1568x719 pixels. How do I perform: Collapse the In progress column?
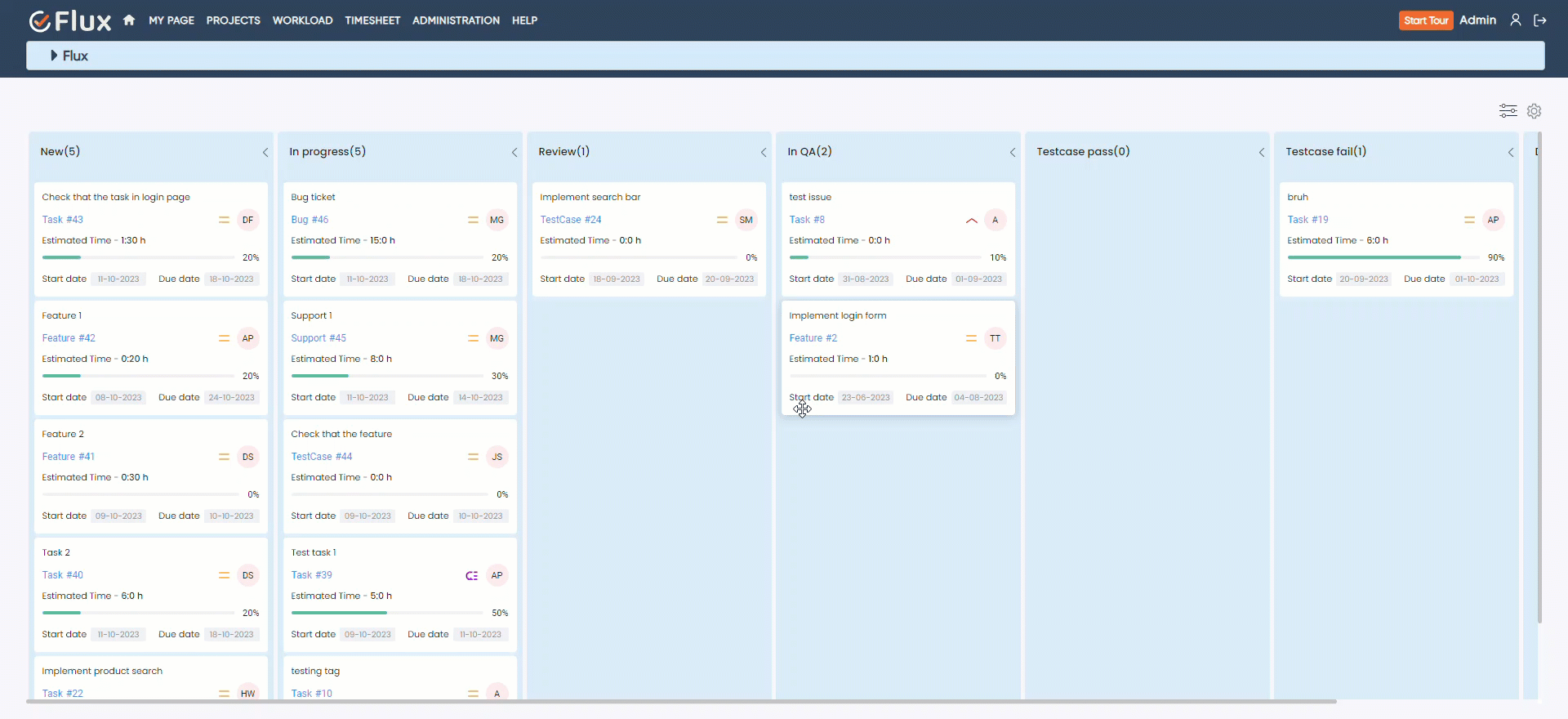click(x=514, y=153)
